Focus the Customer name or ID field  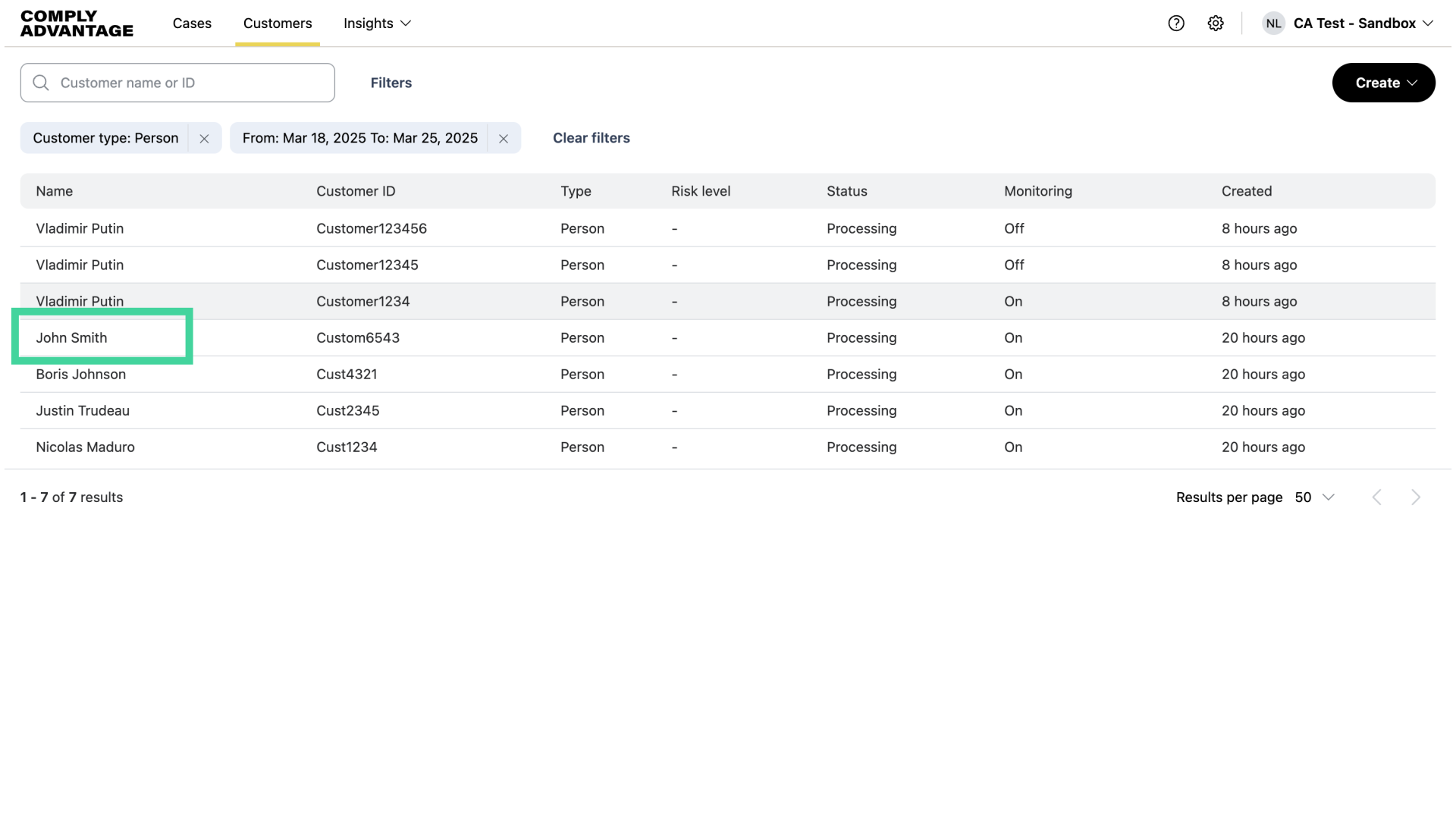[190, 83]
